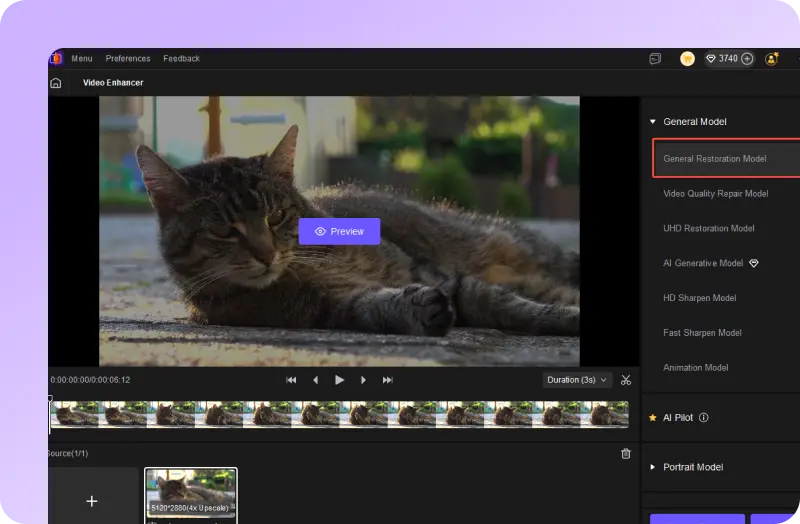800x524 pixels.
Task: Click the AI Pilot info icon
Action: coord(704,418)
